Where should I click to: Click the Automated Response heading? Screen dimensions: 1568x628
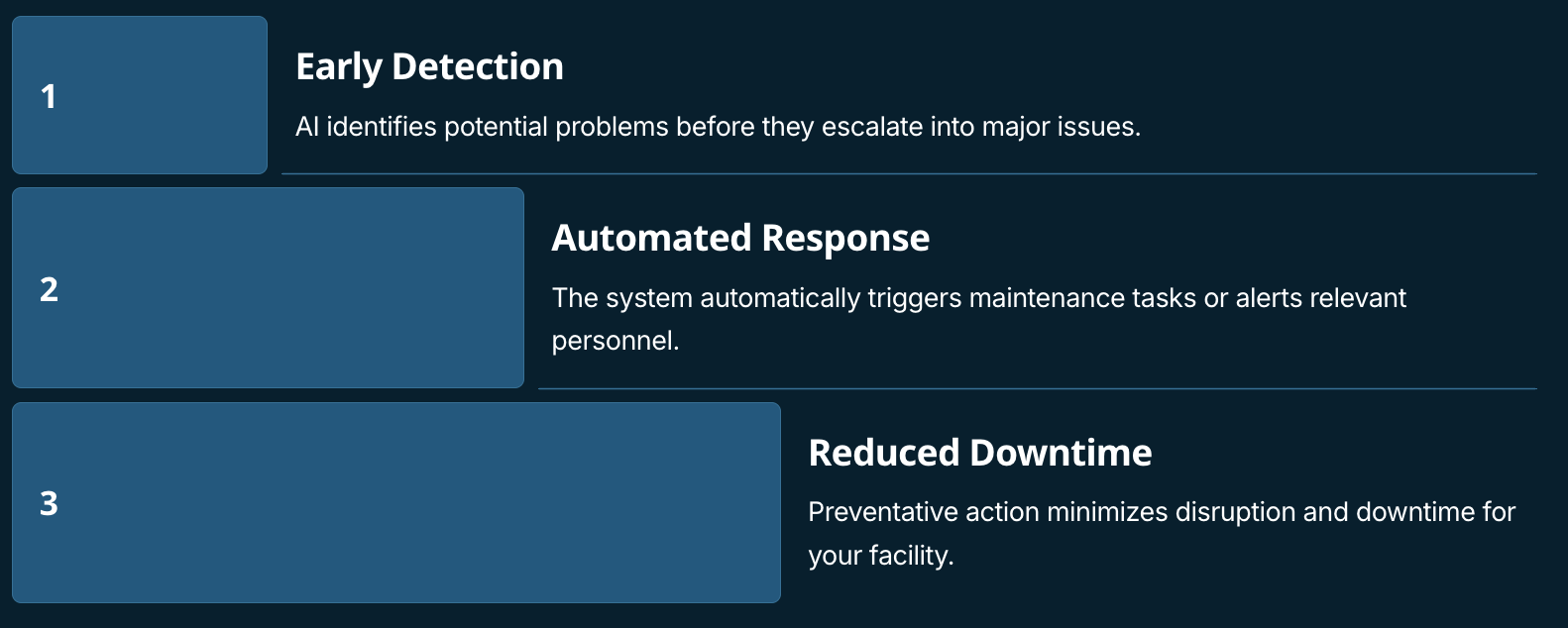(740, 238)
